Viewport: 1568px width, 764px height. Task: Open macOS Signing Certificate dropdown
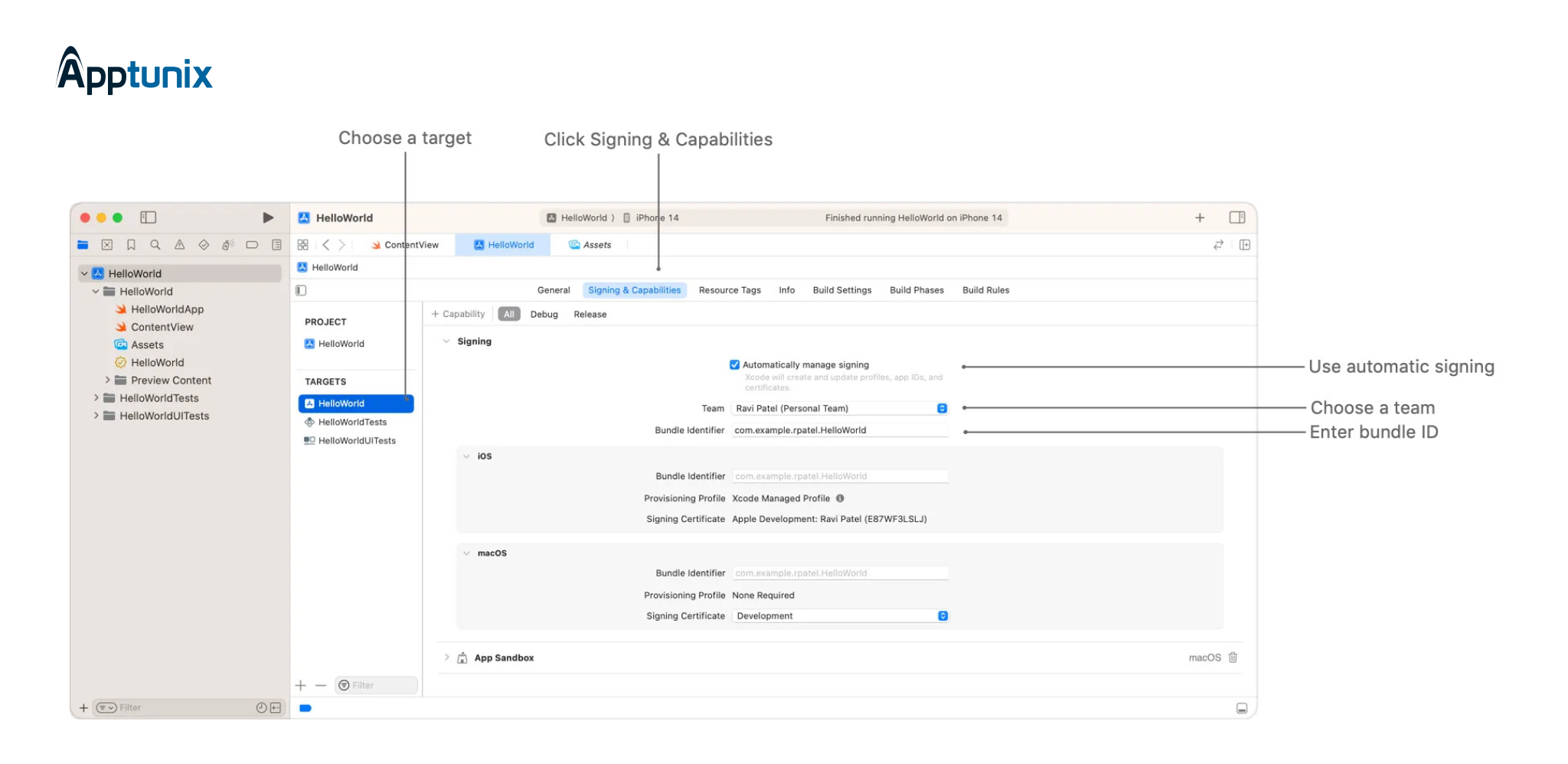[942, 616]
